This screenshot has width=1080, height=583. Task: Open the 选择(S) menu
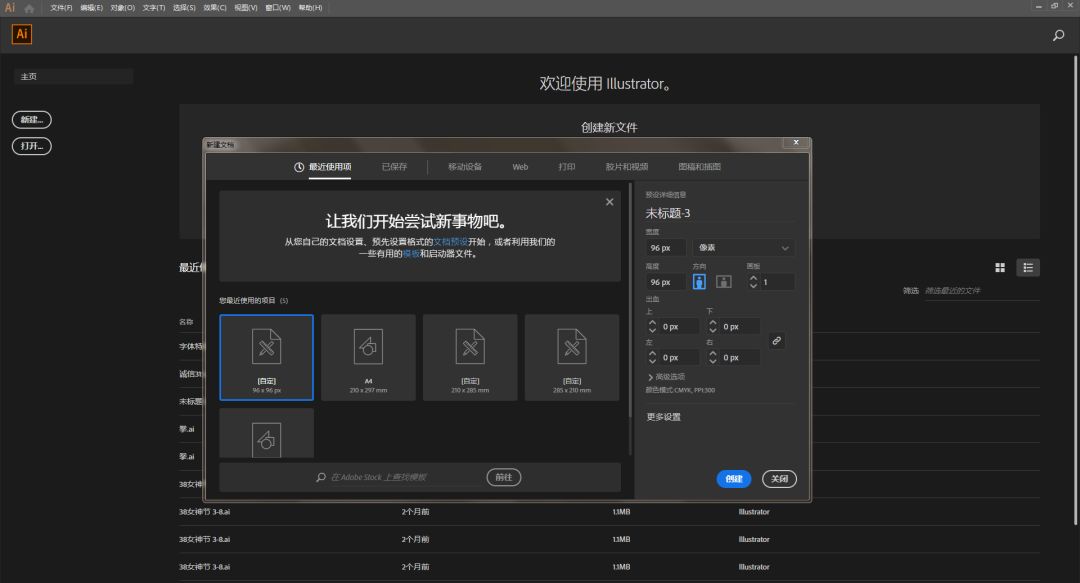184,8
